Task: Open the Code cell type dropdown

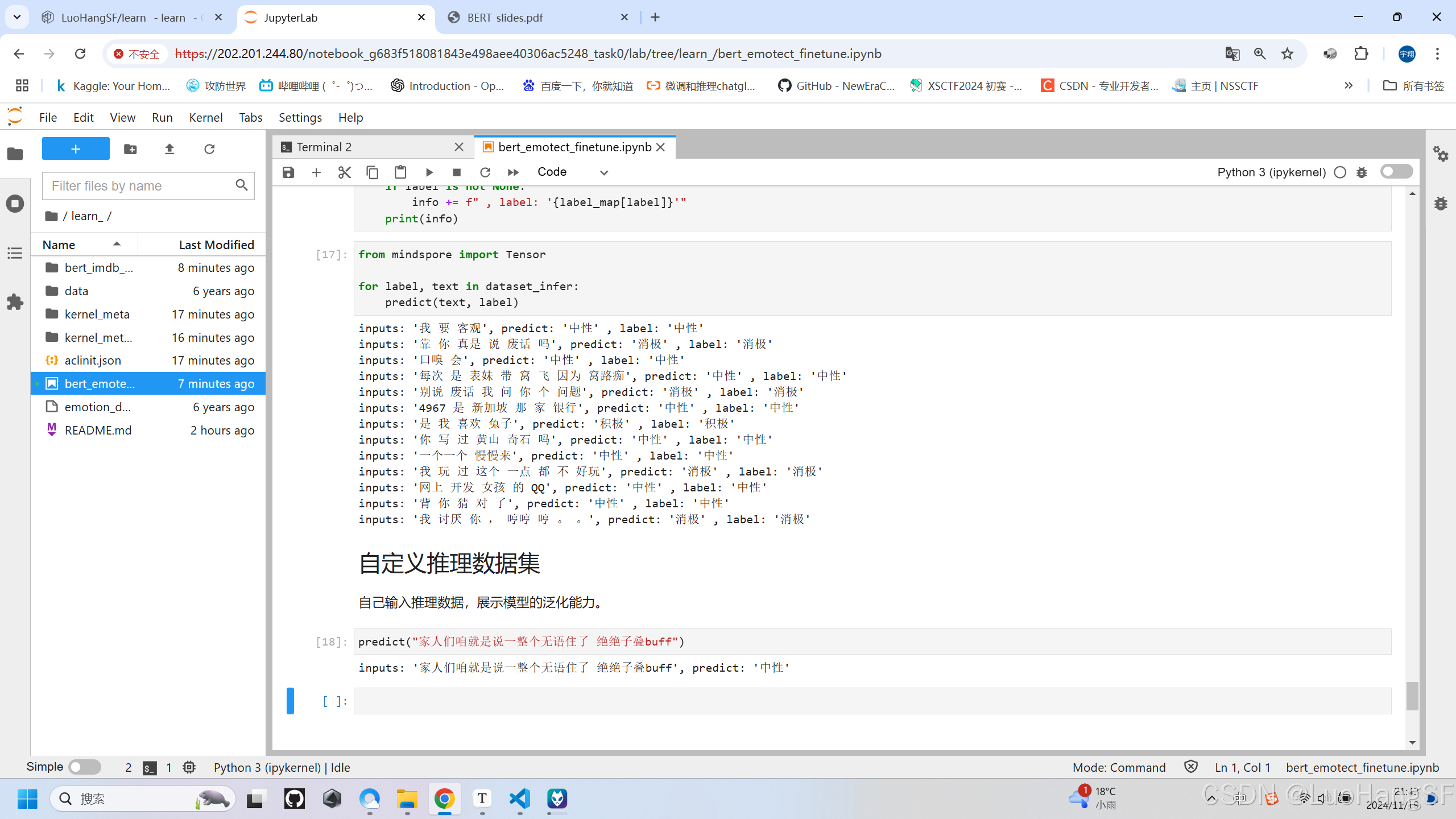Action: tap(572, 172)
